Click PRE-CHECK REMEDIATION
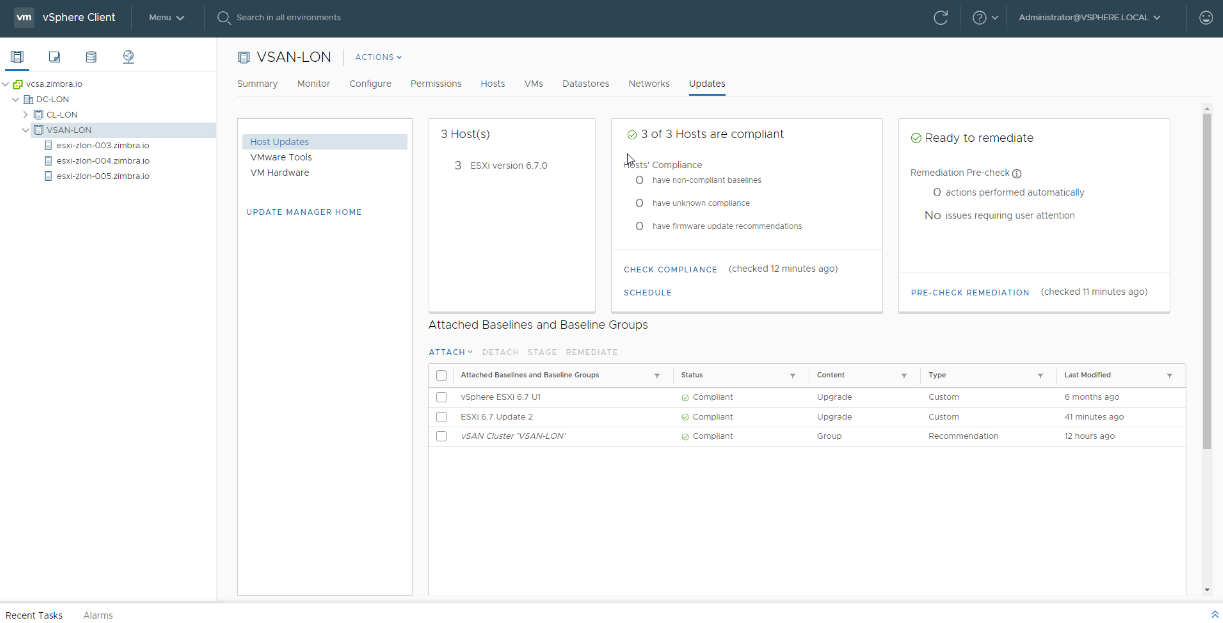This screenshot has width=1223, height=623. [x=970, y=293]
